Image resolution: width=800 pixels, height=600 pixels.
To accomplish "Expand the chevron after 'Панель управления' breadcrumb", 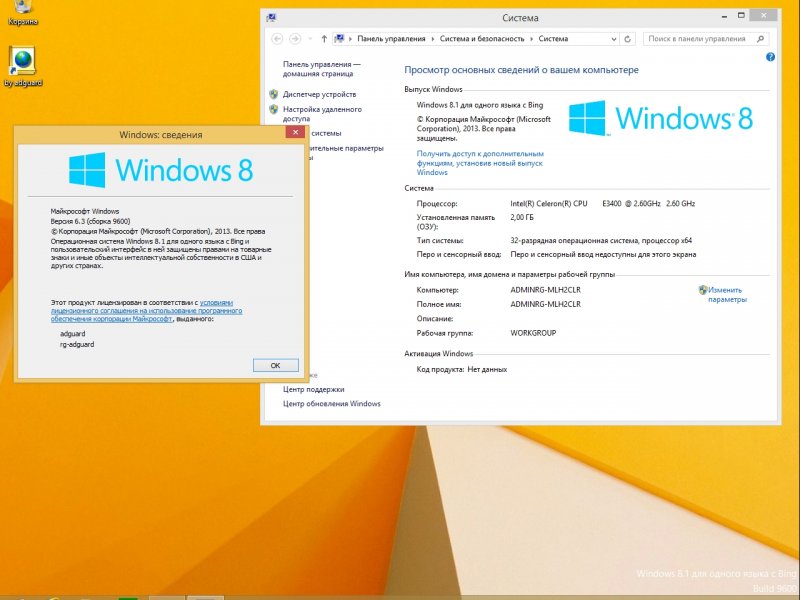I will coord(433,39).
